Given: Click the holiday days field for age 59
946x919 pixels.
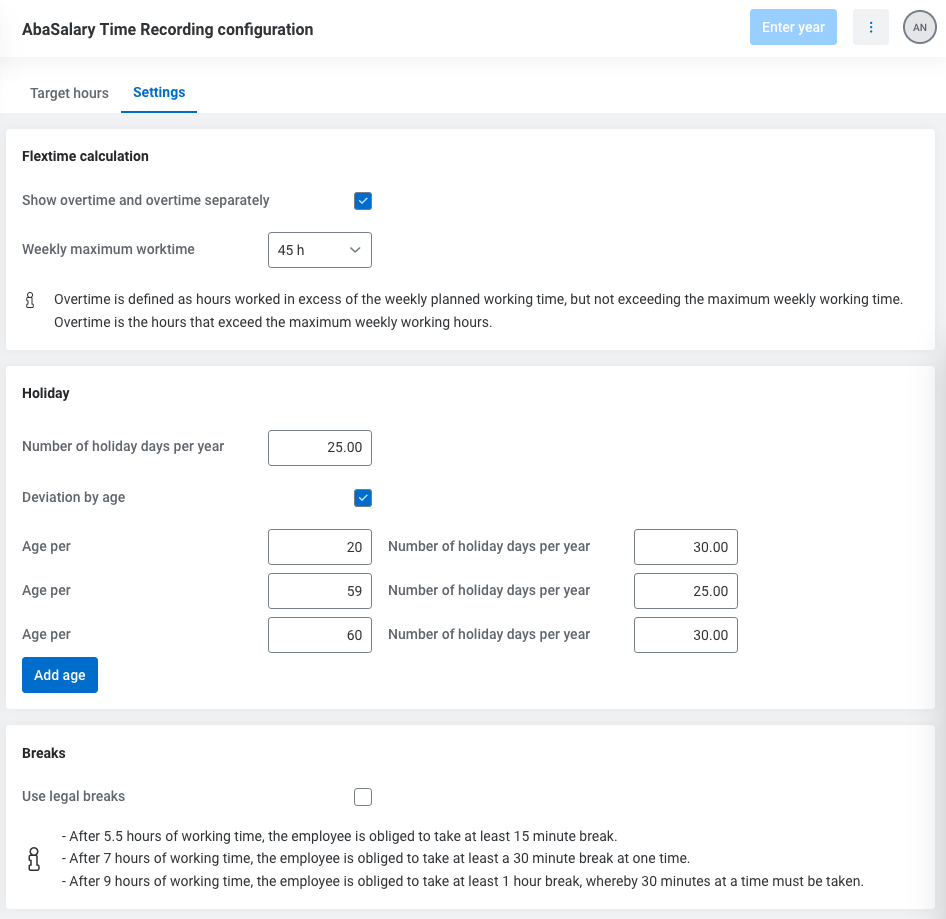Looking at the screenshot, I should click(686, 591).
